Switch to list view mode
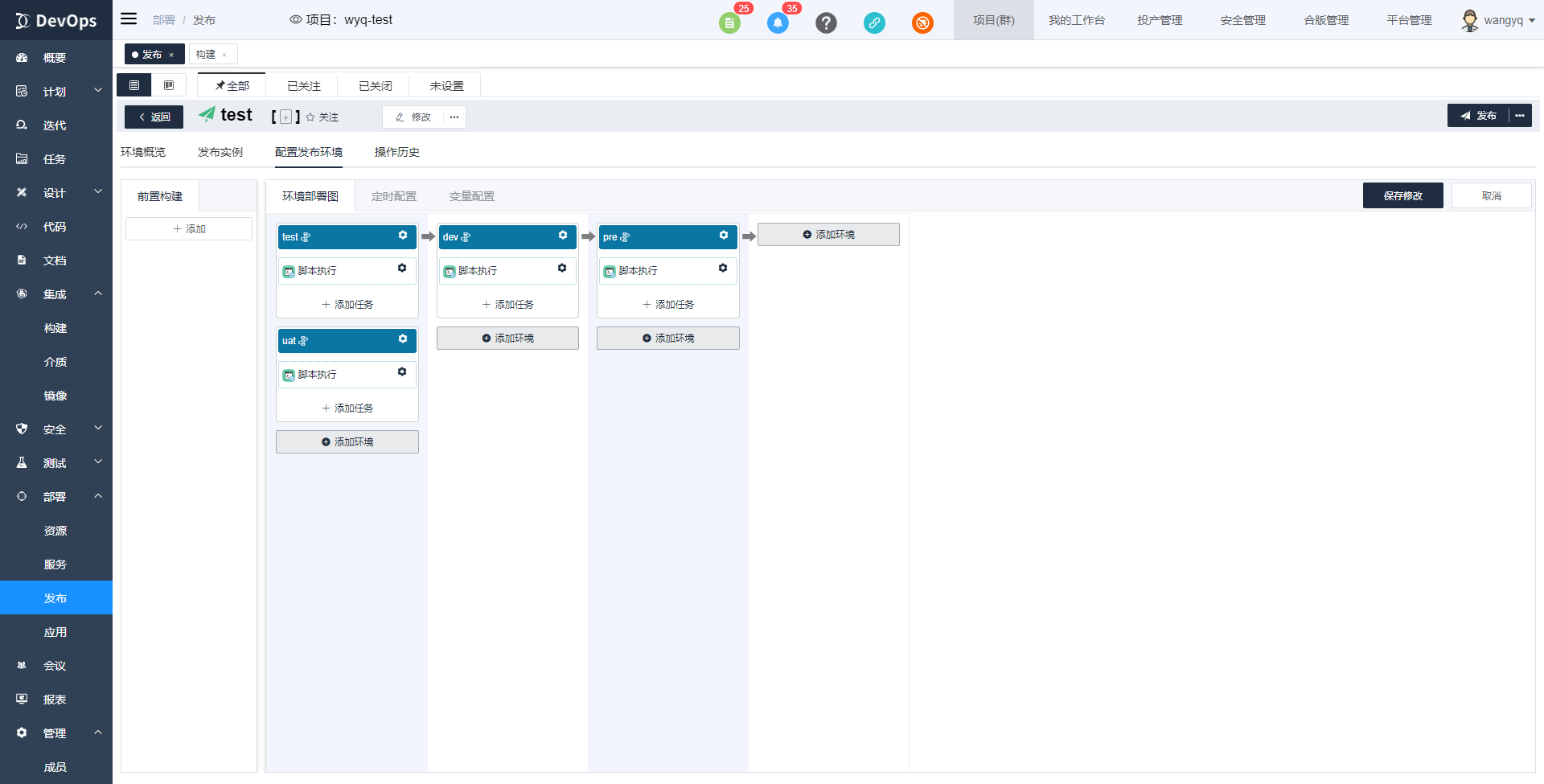 pyautogui.click(x=133, y=84)
